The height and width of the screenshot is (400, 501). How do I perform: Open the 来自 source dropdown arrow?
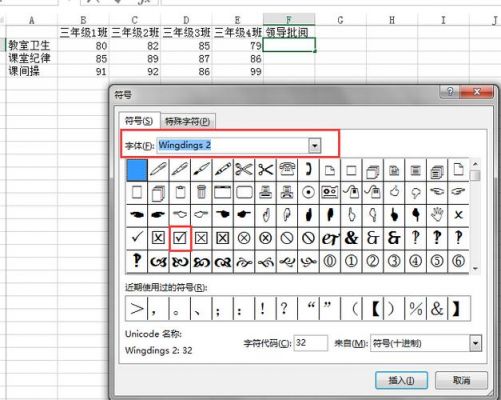pyautogui.click(x=475, y=343)
